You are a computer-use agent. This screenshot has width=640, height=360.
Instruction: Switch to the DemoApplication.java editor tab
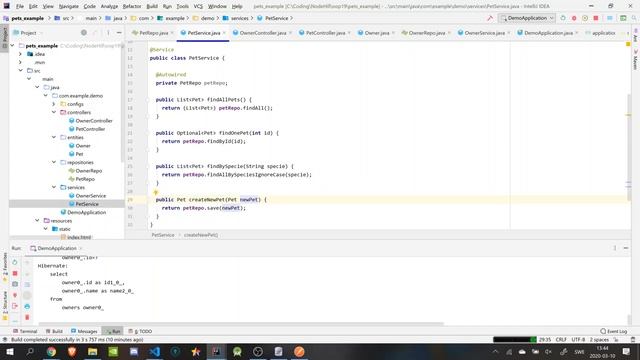pyautogui.click(x=548, y=33)
